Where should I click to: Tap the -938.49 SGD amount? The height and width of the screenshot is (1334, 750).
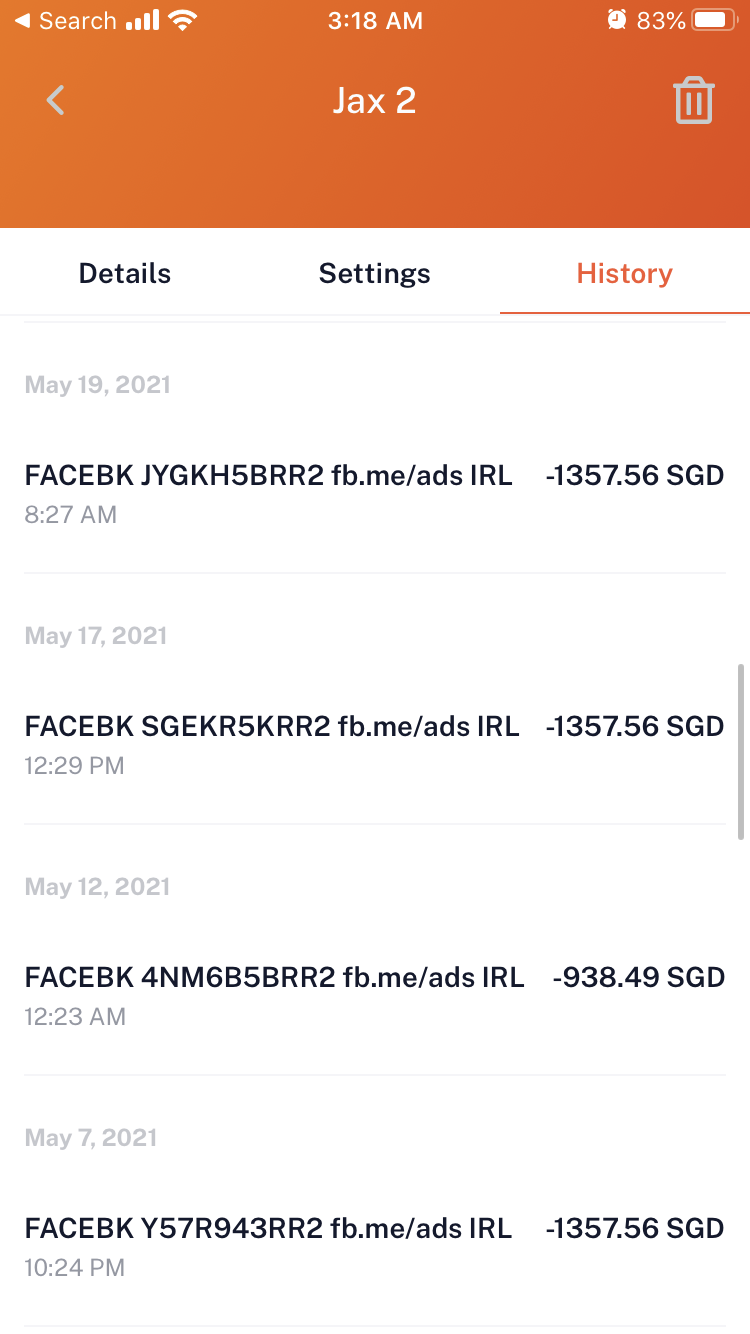[x=638, y=978]
